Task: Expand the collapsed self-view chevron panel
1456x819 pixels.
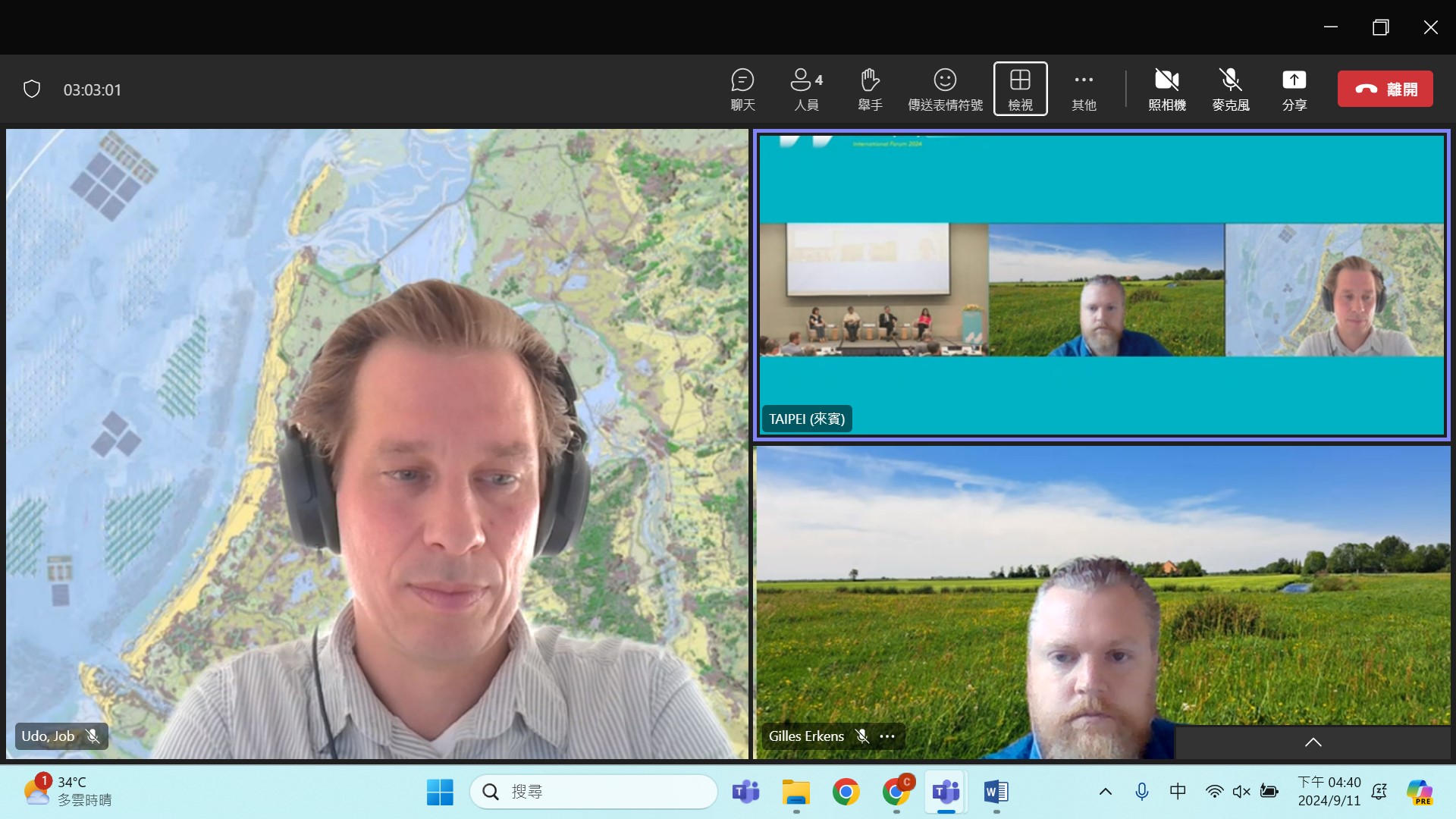Action: pyautogui.click(x=1313, y=742)
